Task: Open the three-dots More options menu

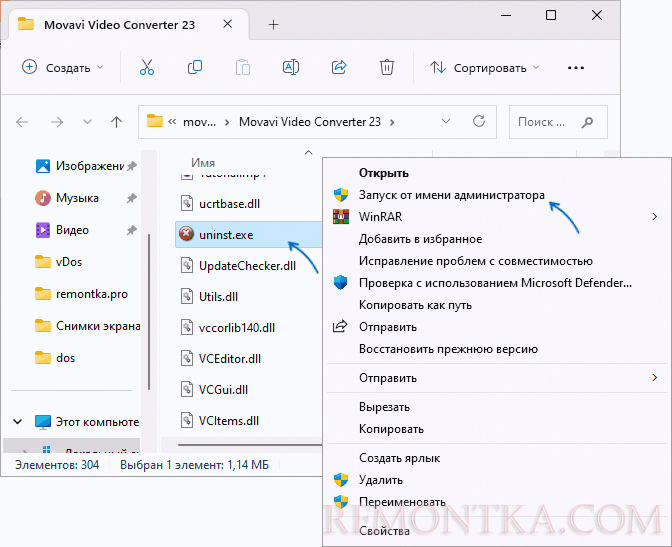Action: tap(576, 68)
